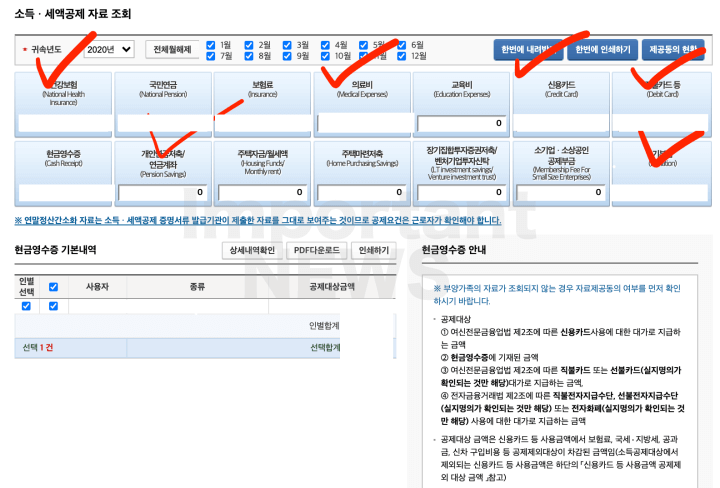Click the 인별합계 row label
Screen dimensions: 720x488
pyautogui.click(x=324, y=325)
